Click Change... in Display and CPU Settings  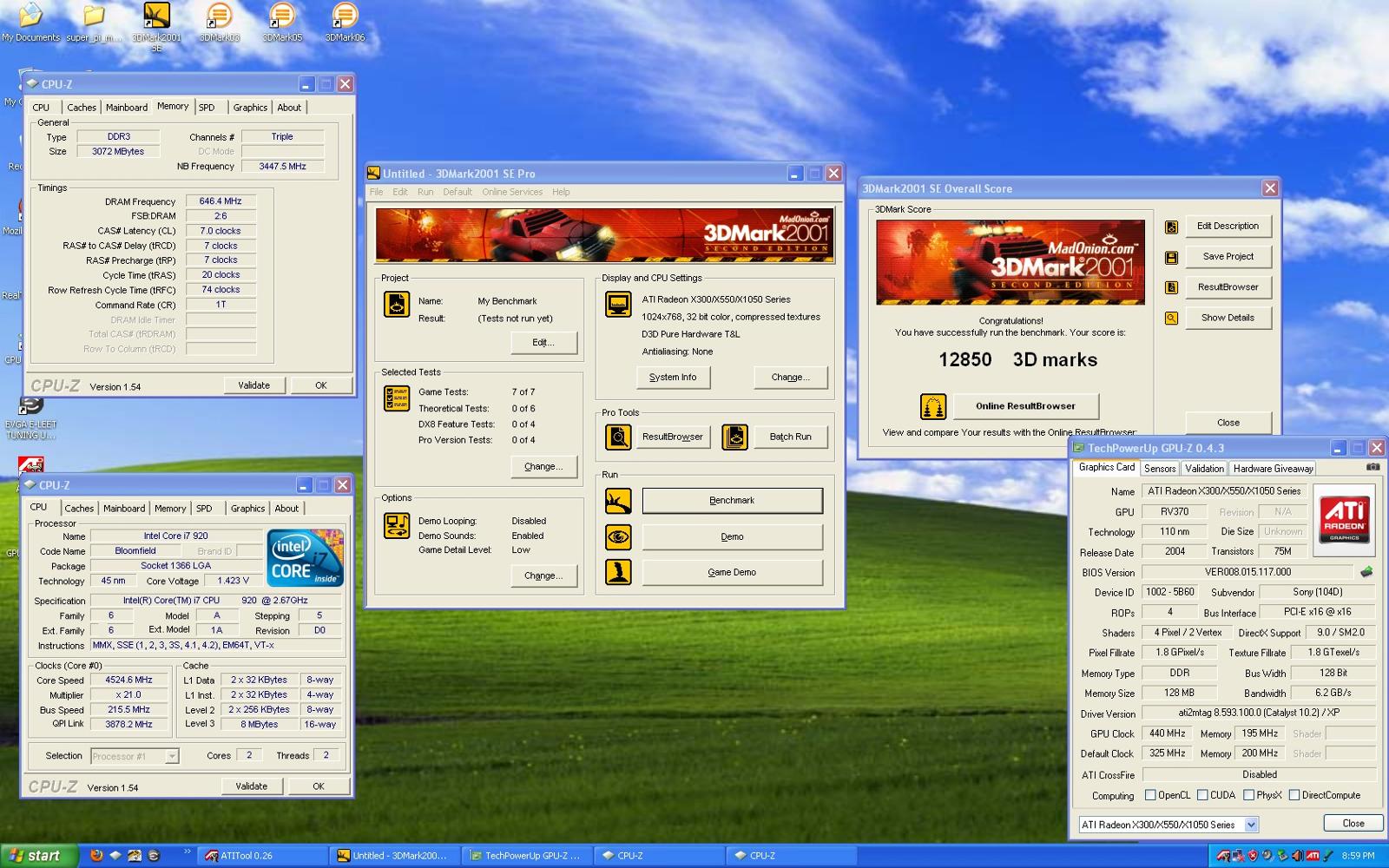coord(791,378)
